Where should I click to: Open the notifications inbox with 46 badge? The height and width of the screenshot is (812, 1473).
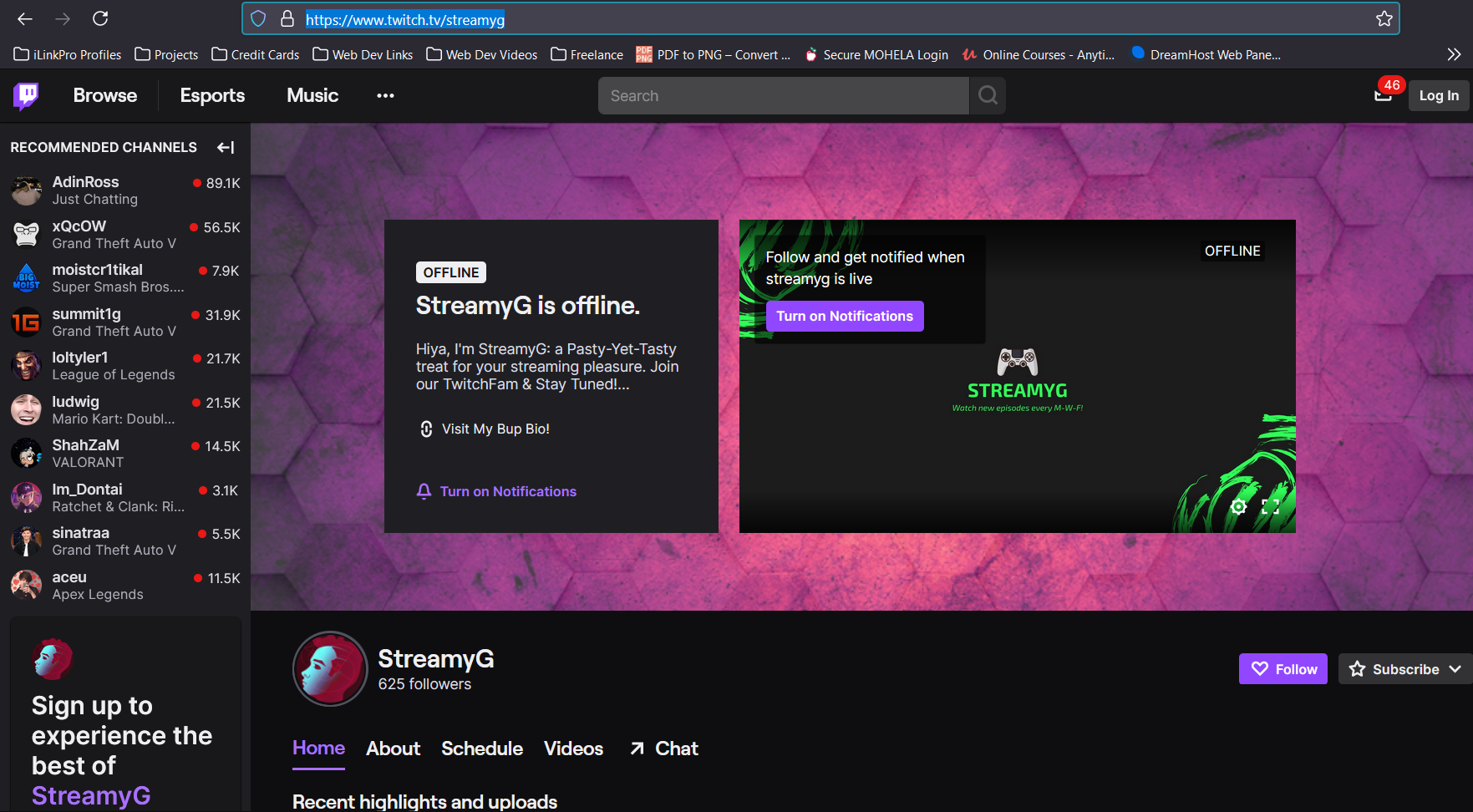point(1384,95)
